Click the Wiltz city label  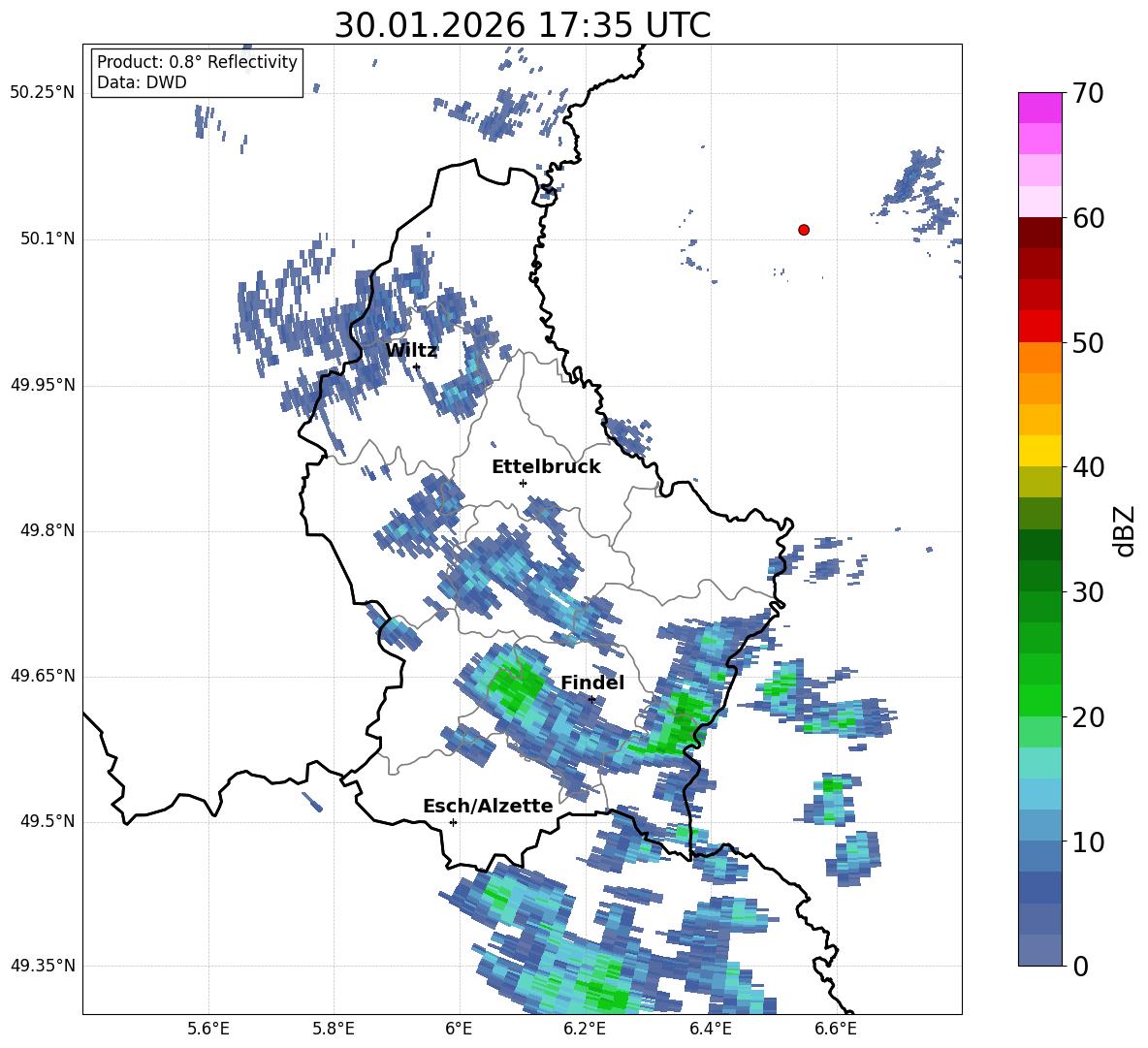[x=411, y=351]
